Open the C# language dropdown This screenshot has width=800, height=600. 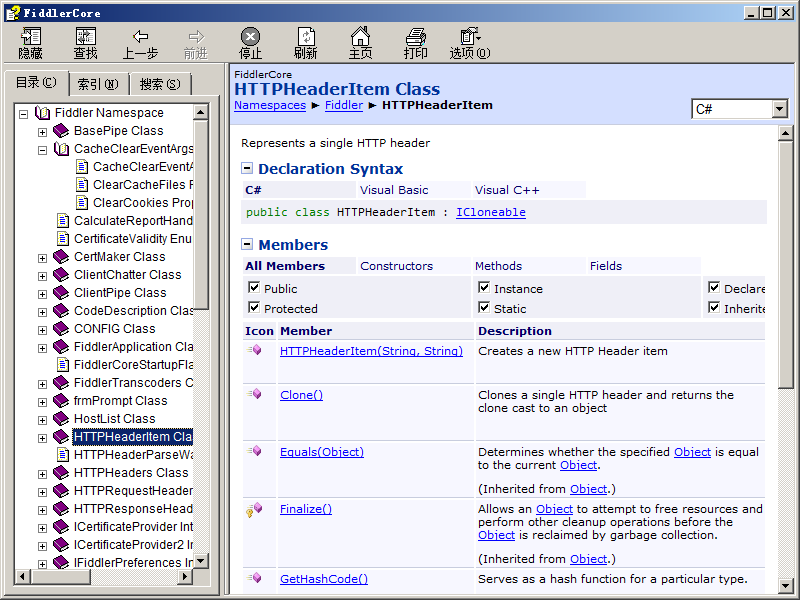point(779,109)
